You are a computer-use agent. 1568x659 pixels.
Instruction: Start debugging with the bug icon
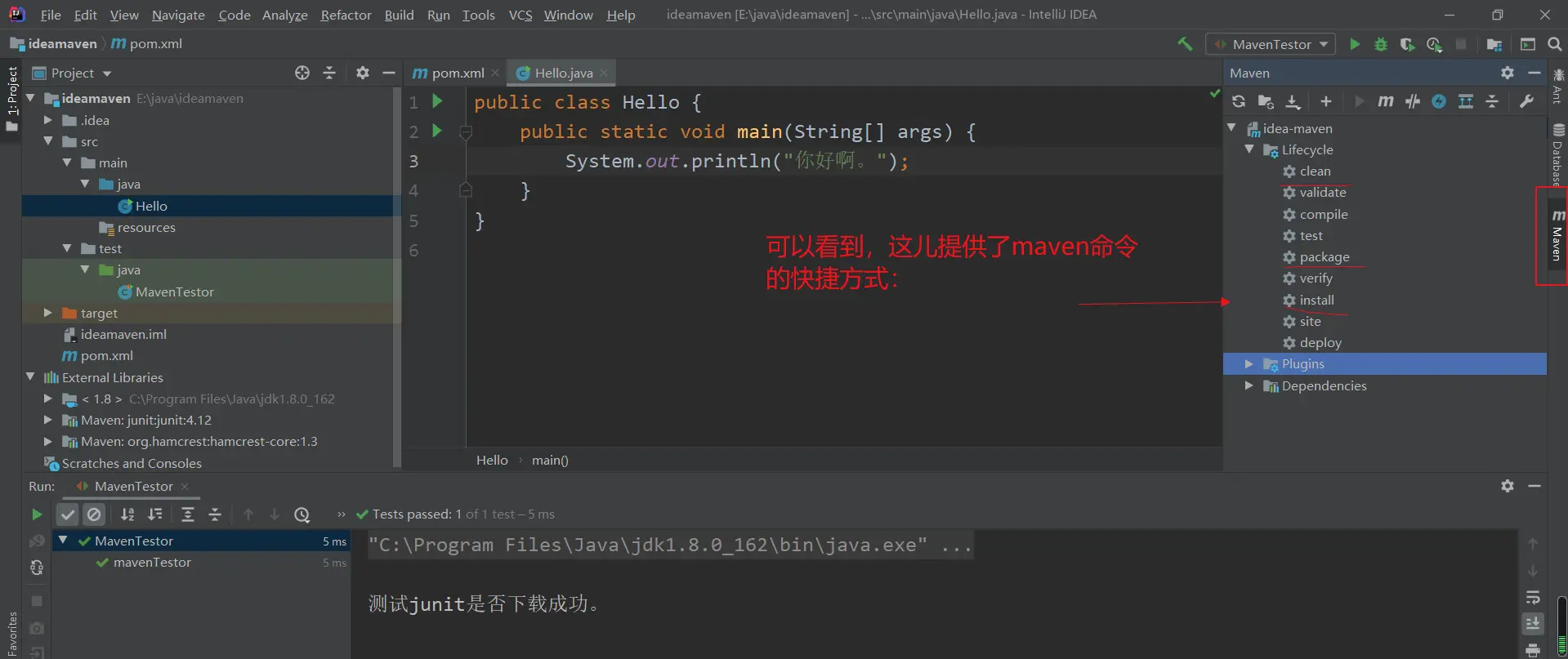tap(1381, 44)
